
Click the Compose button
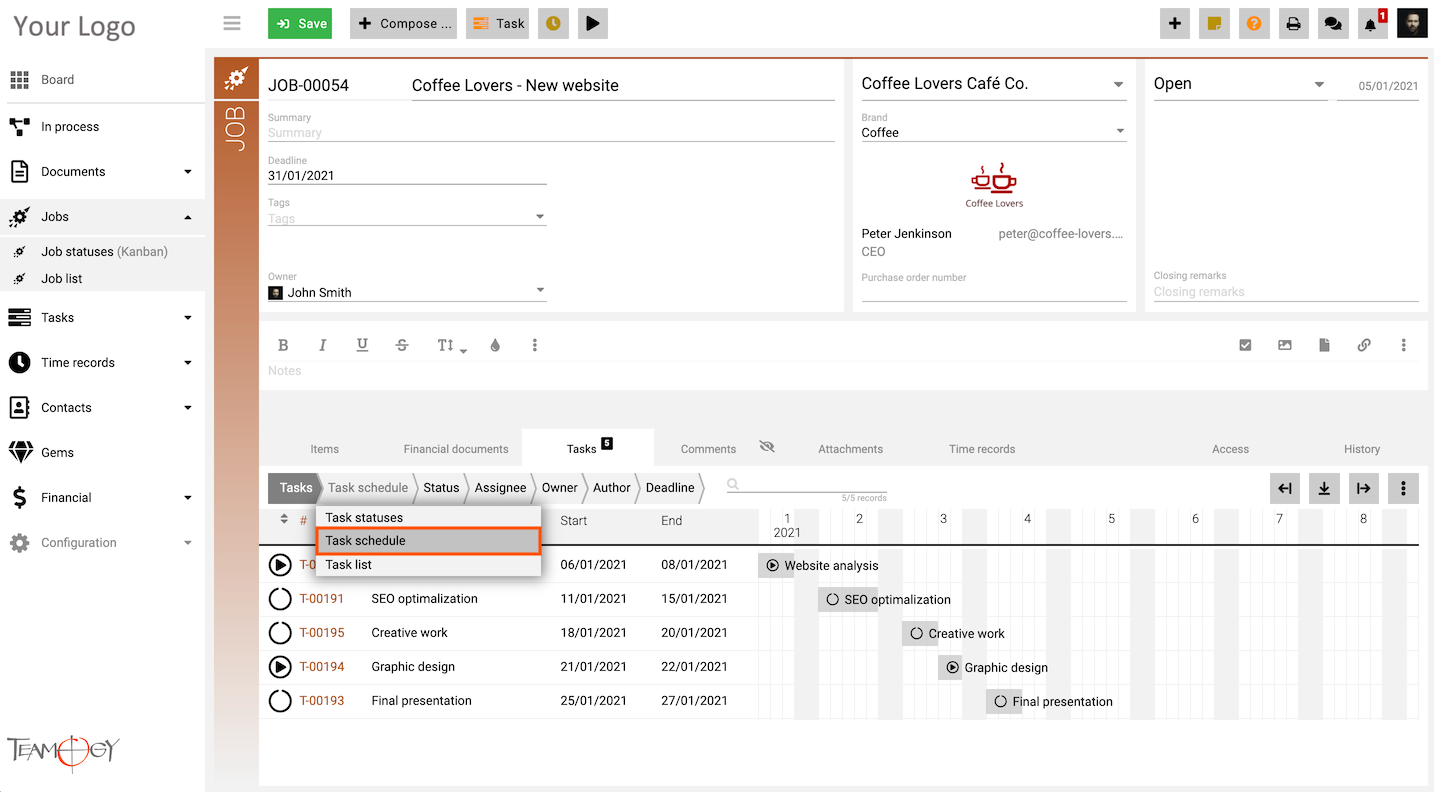(x=403, y=23)
